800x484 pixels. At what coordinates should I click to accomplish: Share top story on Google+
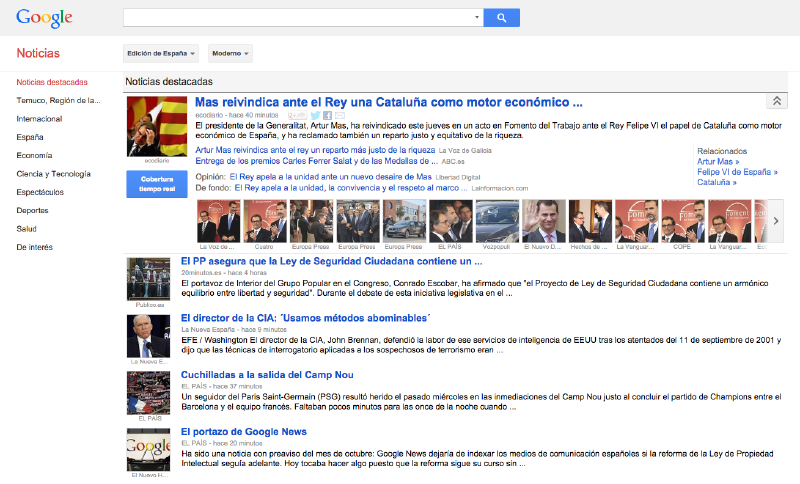[297, 116]
